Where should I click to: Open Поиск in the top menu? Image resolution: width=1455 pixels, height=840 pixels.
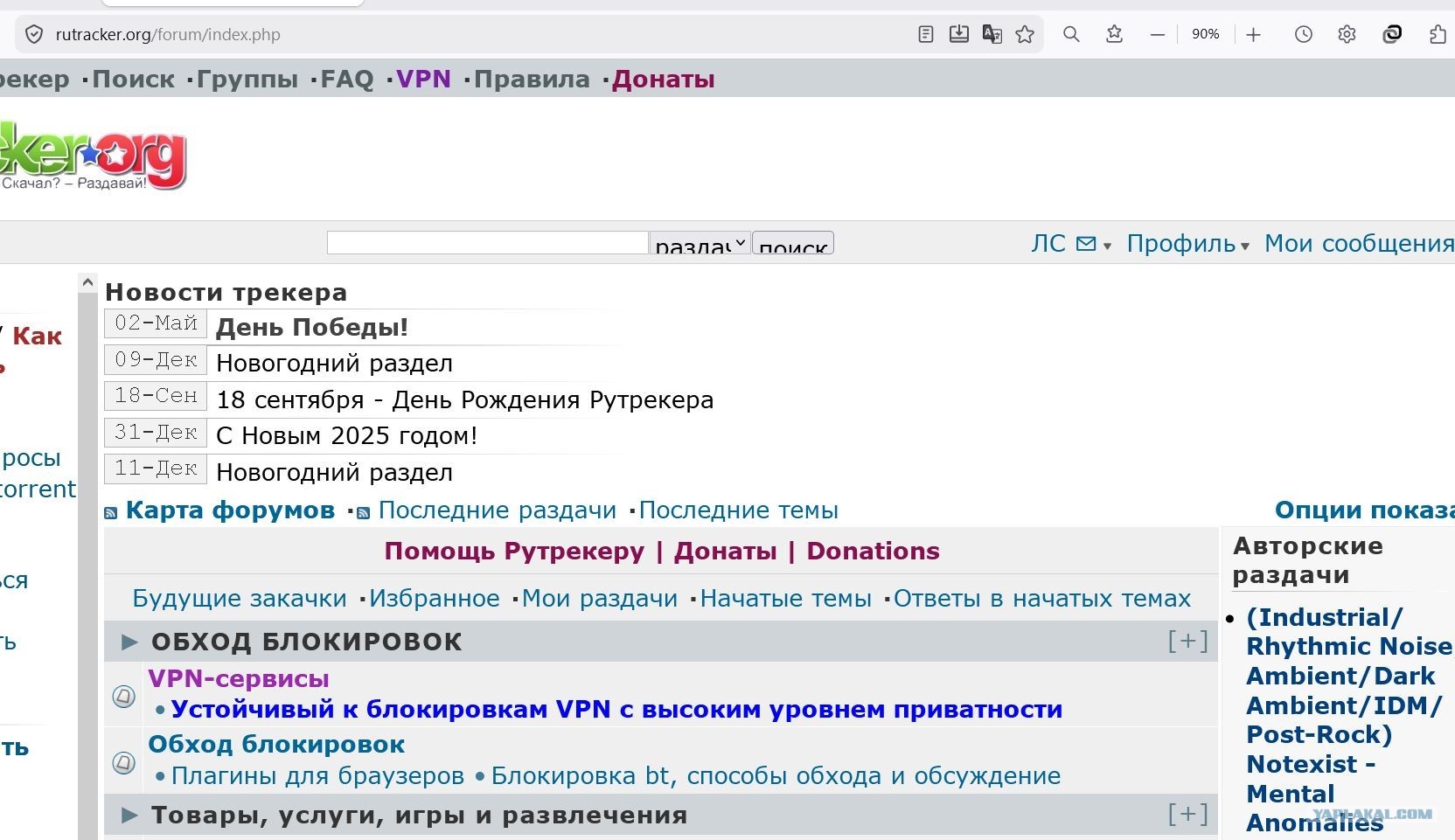coord(134,80)
